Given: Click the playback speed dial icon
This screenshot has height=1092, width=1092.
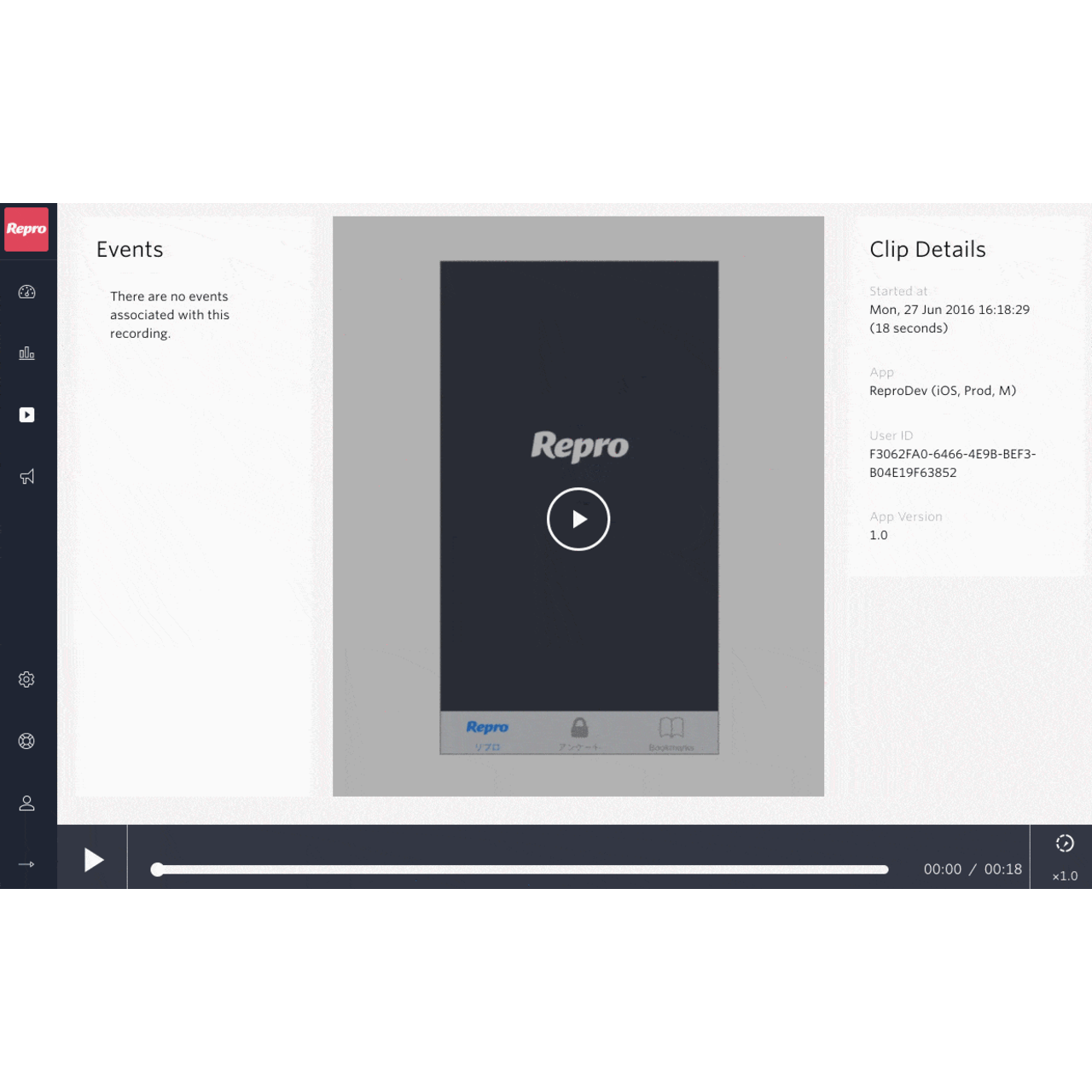Looking at the screenshot, I should [x=1064, y=843].
